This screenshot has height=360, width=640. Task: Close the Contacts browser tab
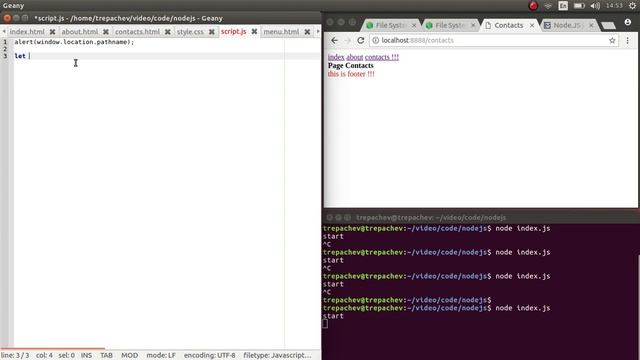point(532,25)
